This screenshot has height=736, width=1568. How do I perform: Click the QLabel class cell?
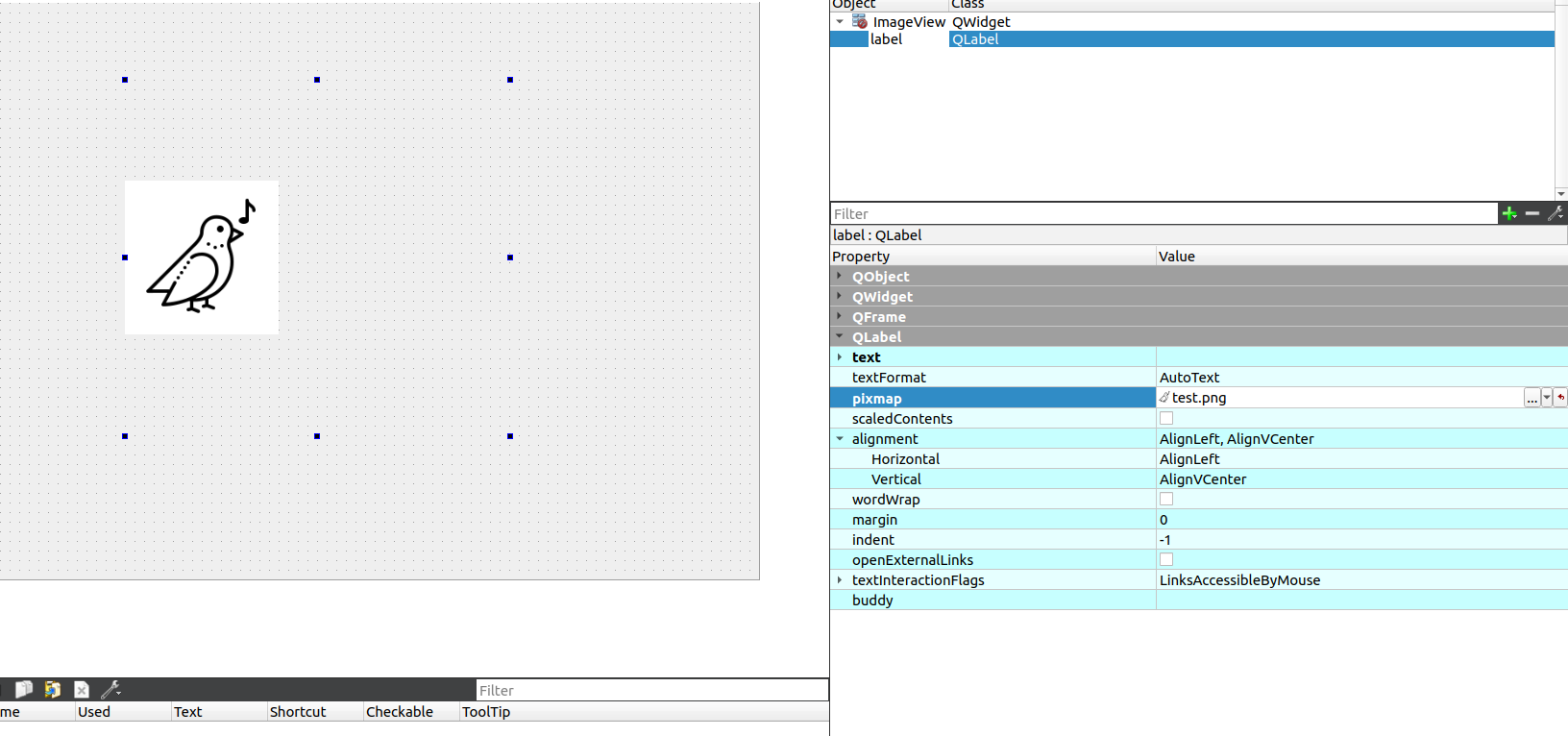point(1252,38)
